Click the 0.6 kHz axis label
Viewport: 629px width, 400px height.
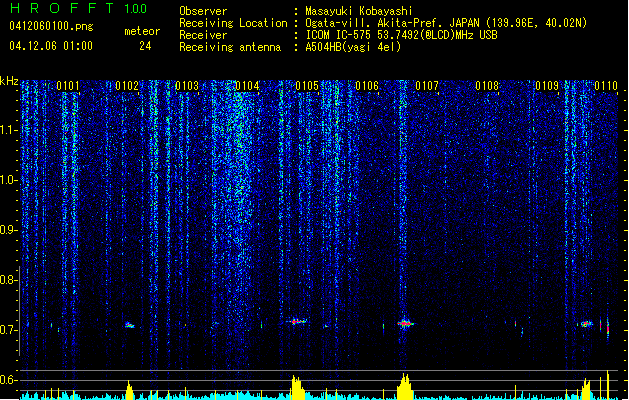coord(9,380)
